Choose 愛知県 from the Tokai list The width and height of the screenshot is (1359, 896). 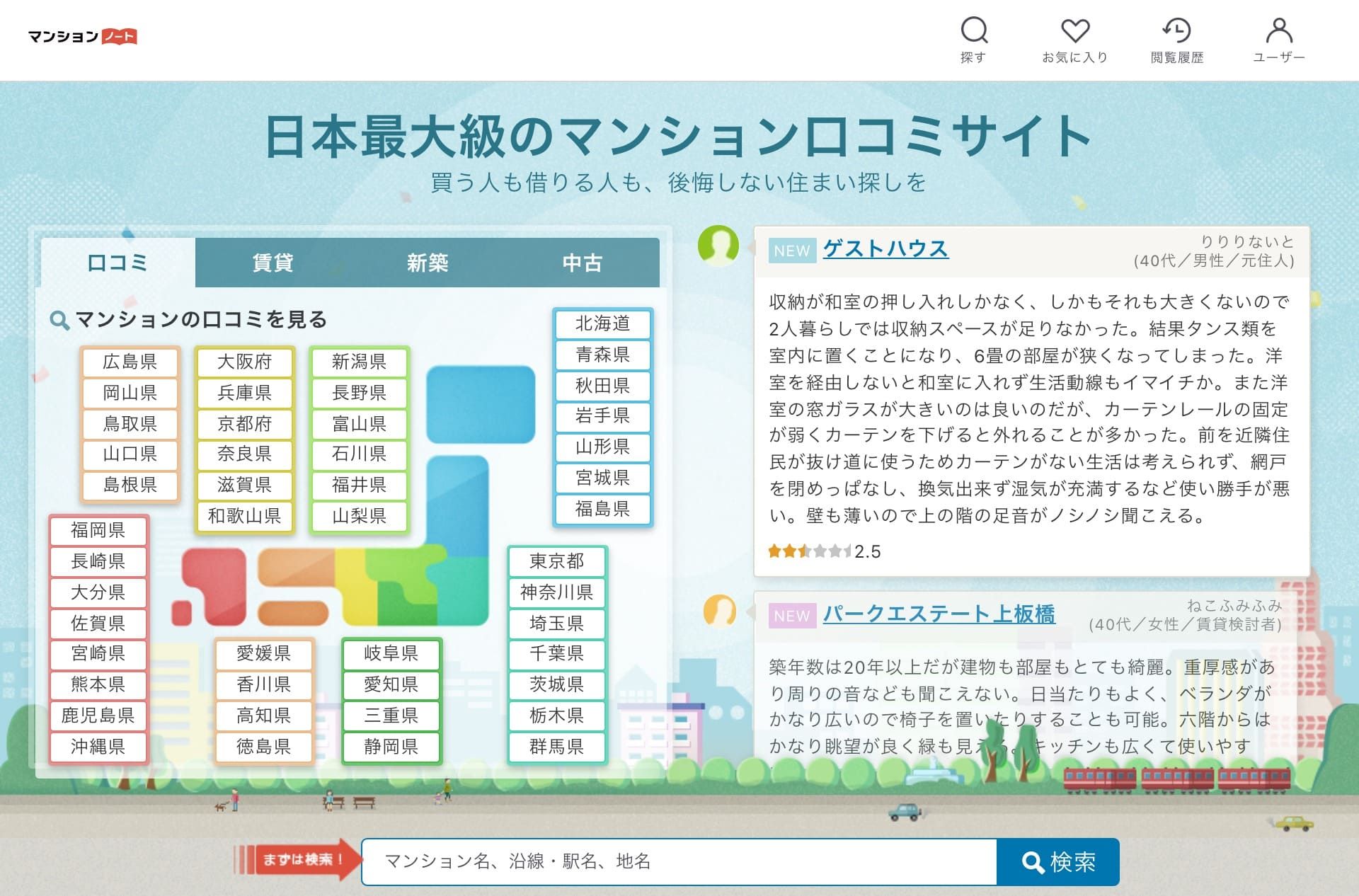391,684
